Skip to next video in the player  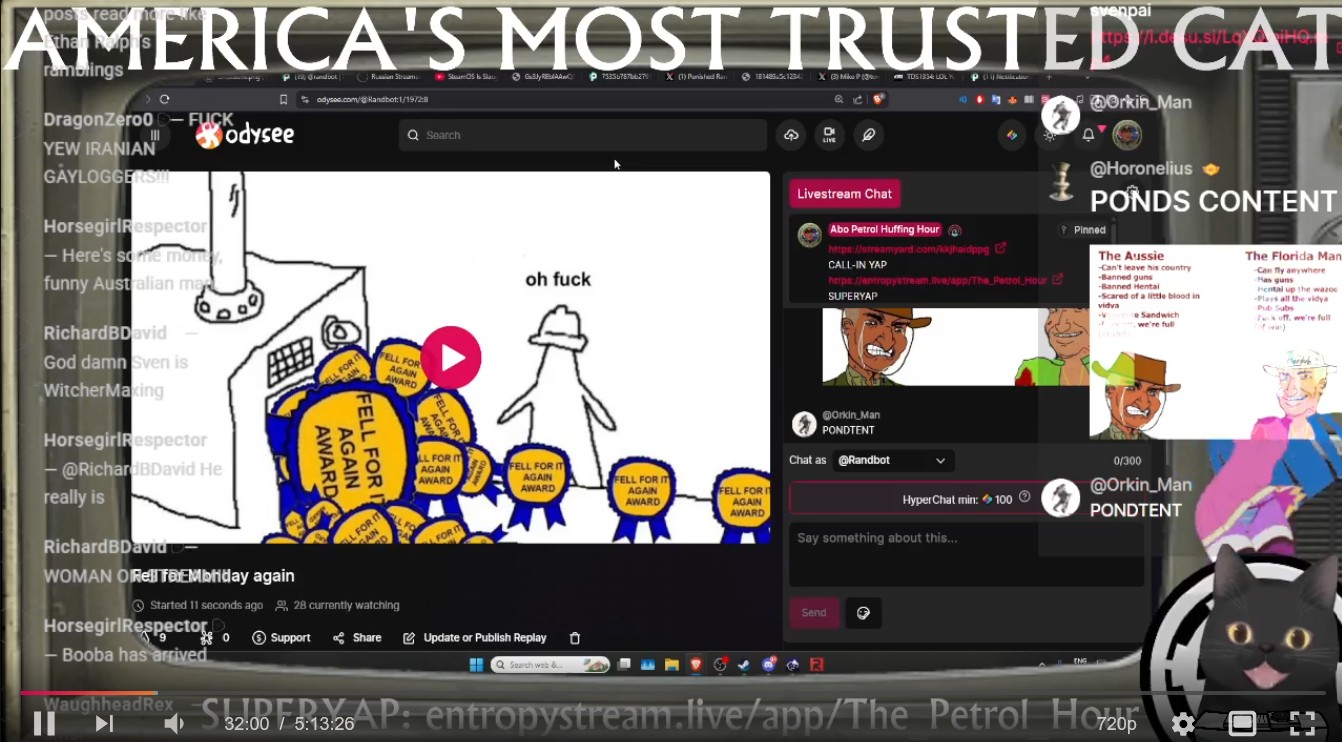pyautogui.click(x=103, y=723)
